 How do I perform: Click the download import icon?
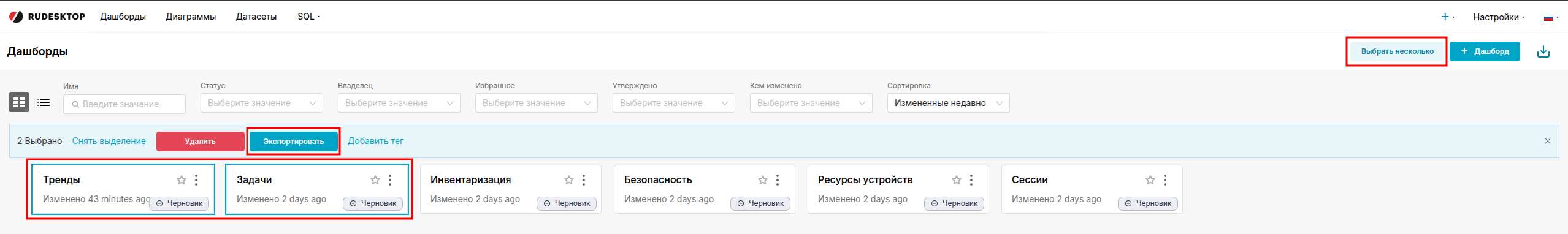coord(1543,51)
